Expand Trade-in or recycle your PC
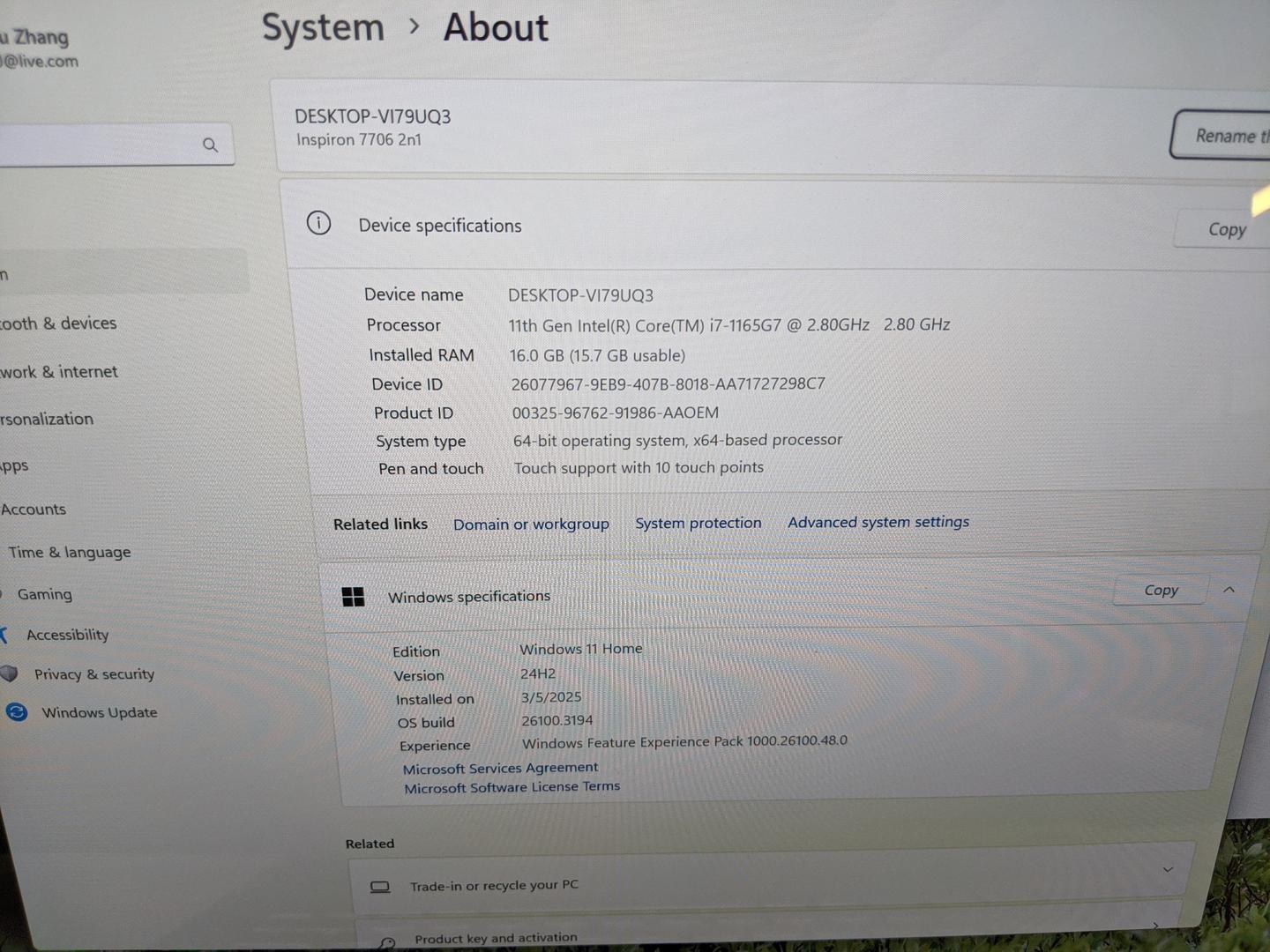Screen dimensions: 1270x952 (x=1168, y=869)
